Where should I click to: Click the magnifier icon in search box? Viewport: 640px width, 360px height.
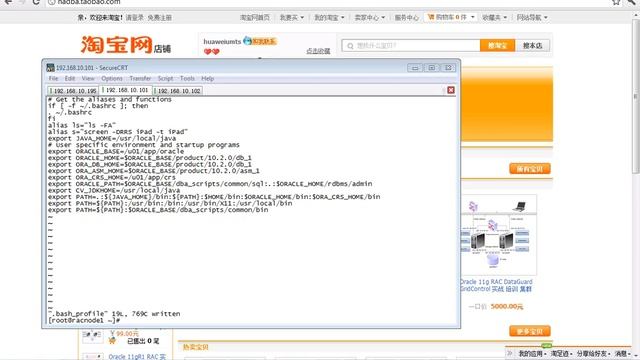[350, 46]
